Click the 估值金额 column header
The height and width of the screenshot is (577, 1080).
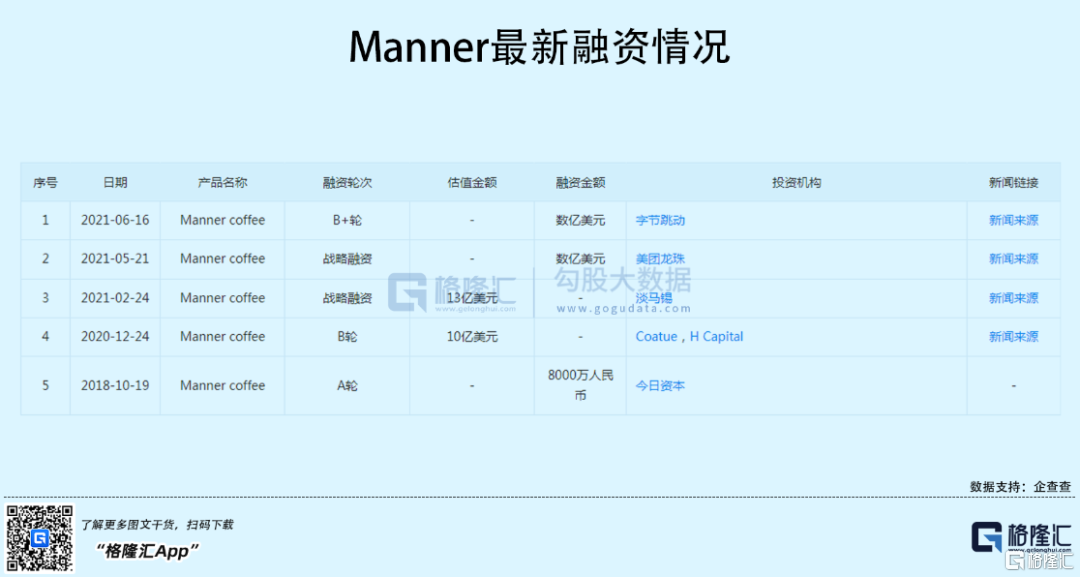pos(472,183)
